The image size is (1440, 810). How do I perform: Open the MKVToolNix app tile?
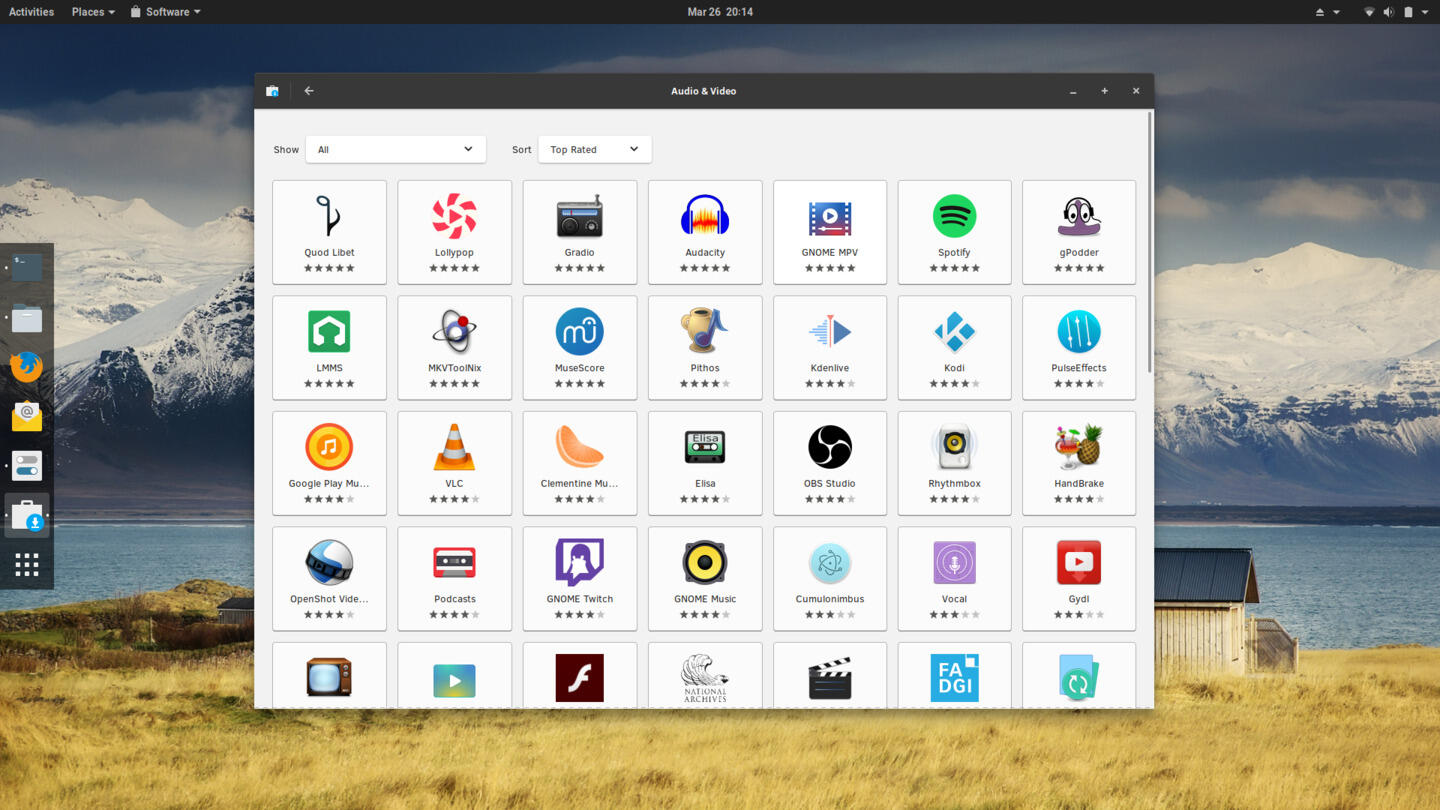click(x=454, y=347)
